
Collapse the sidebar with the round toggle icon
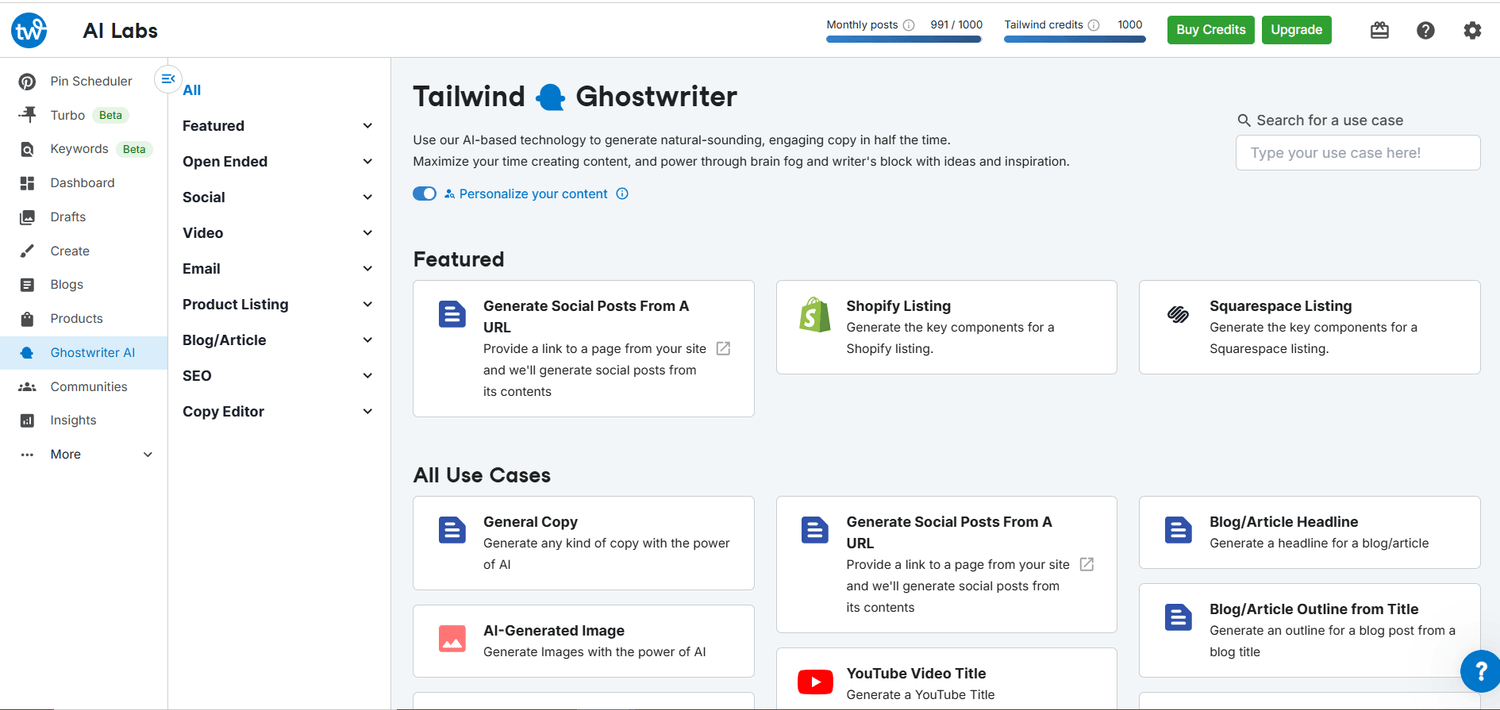168,79
